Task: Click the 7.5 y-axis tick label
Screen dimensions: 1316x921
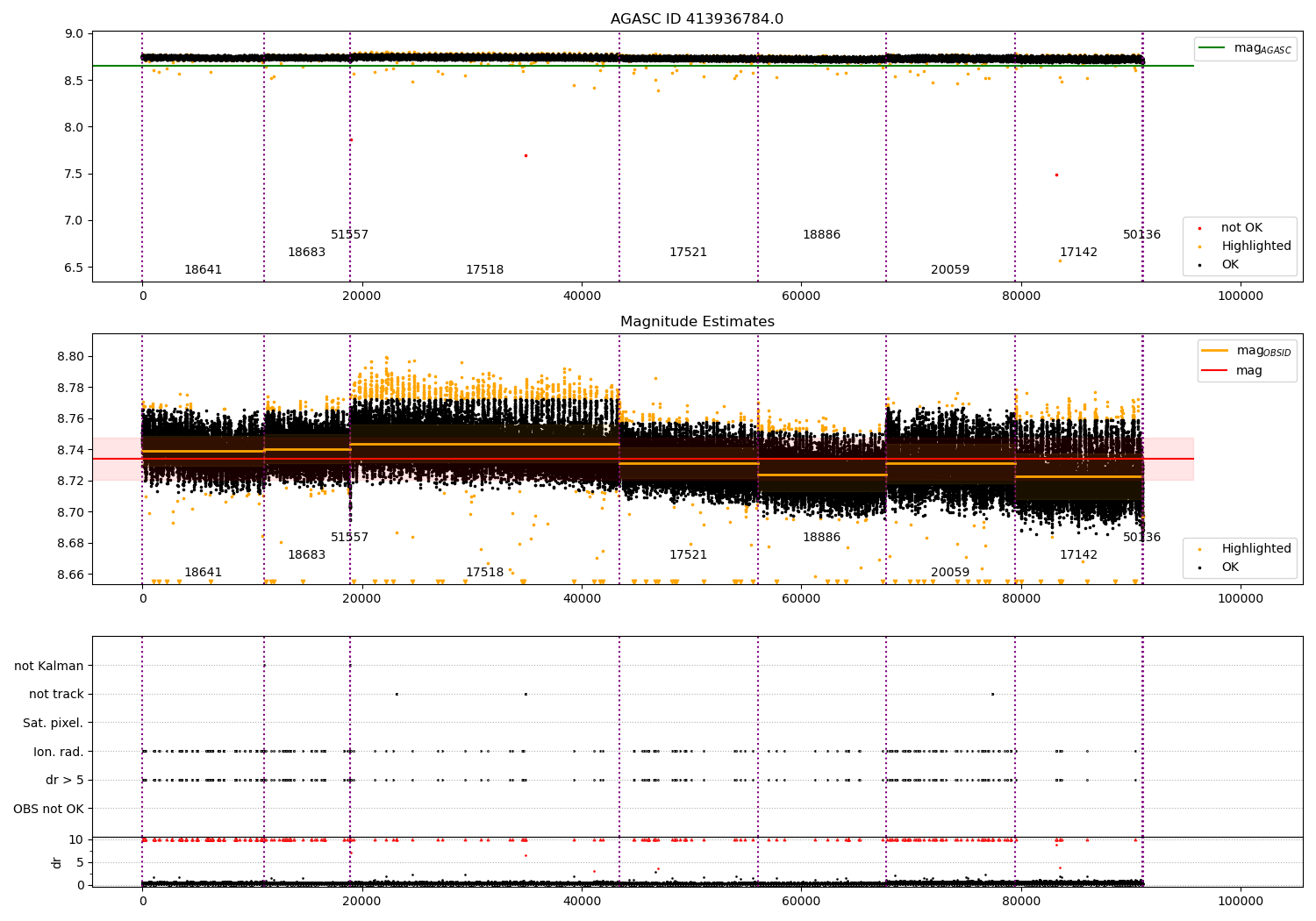Action: coord(75,174)
